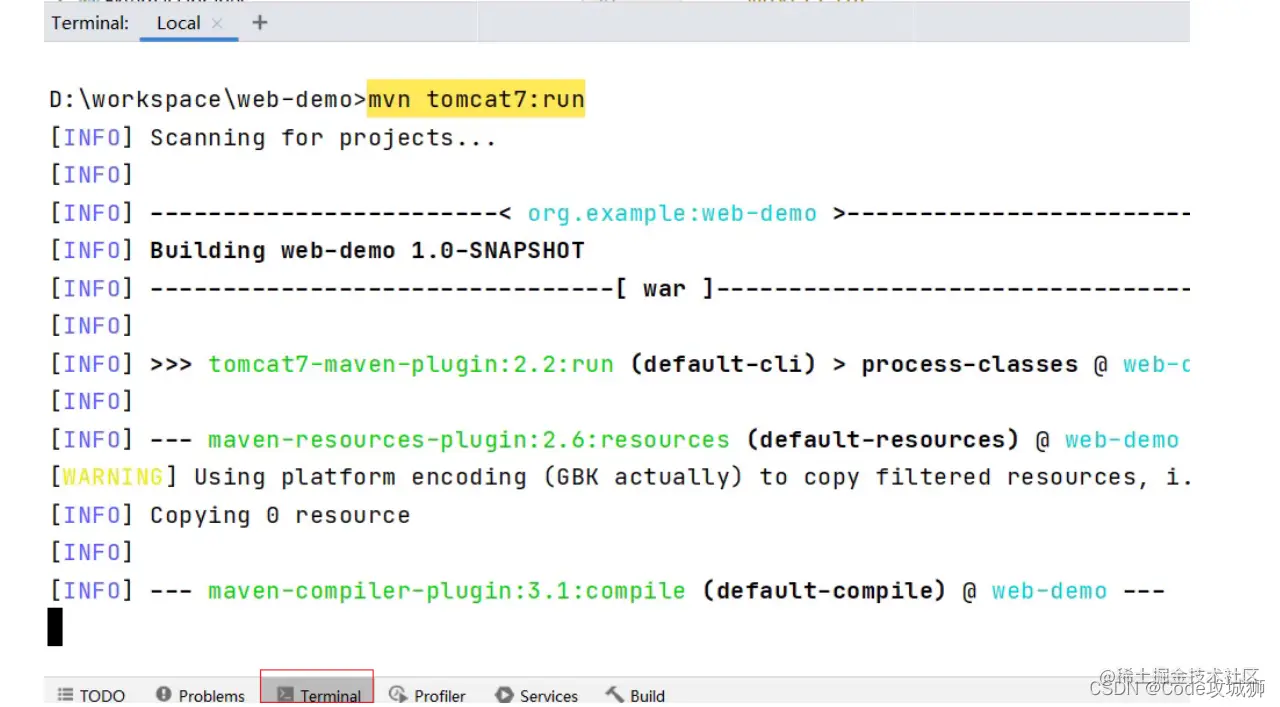Image resolution: width=1280 pixels, height=707 pixels.
Task: Open the Problems tool window
Action: point(200,695)
